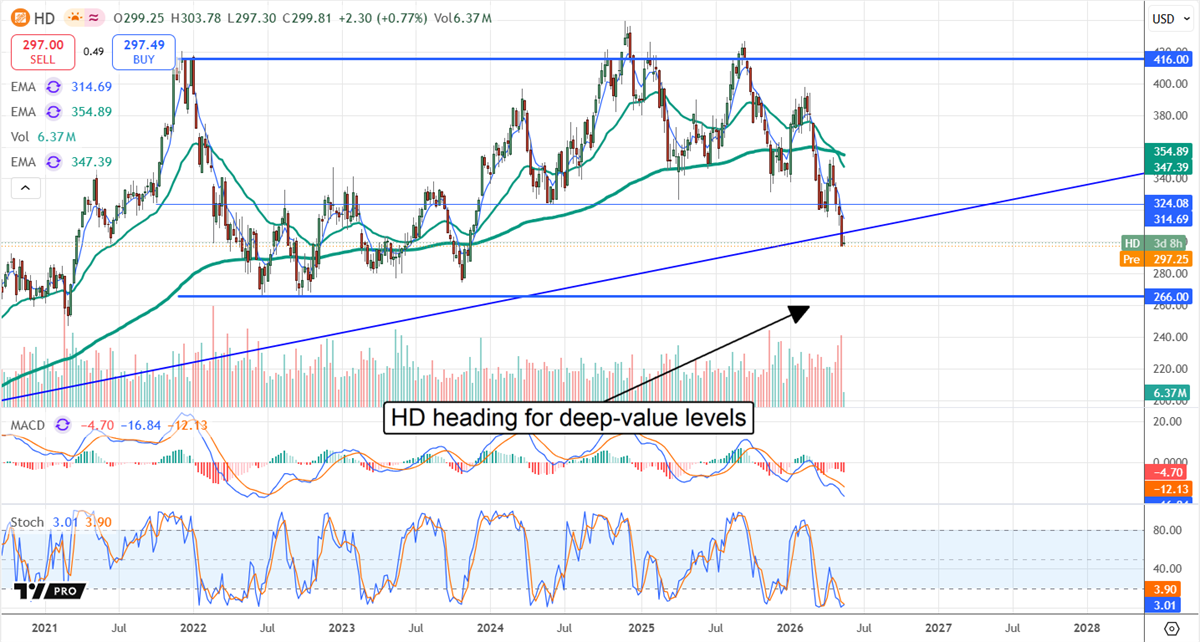Viewport: 1200px width, 642px height.
Task: Click the HD 3d 8h countdown label
Action: 1155,243
